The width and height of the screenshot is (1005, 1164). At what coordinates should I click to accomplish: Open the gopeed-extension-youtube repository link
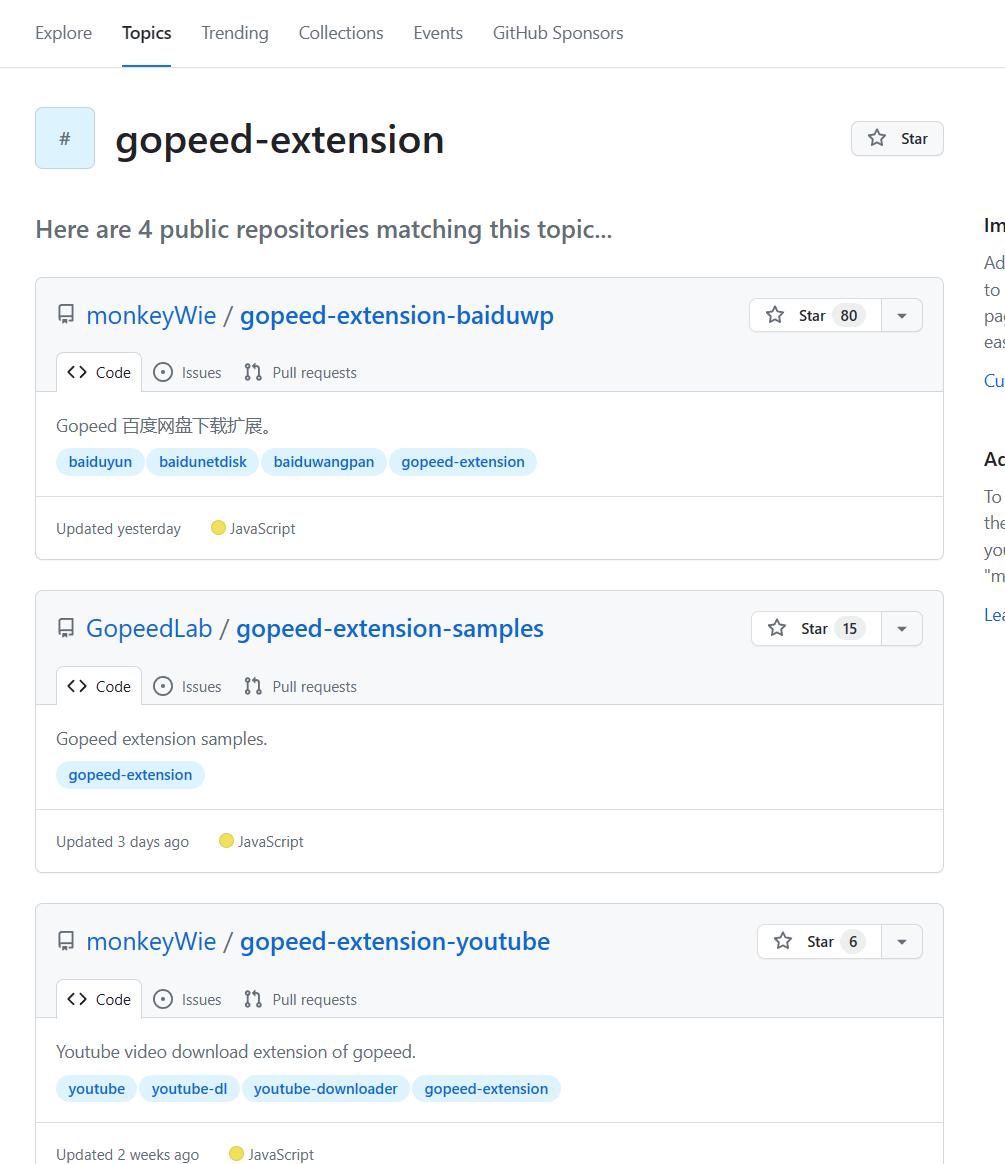(395, 942)
